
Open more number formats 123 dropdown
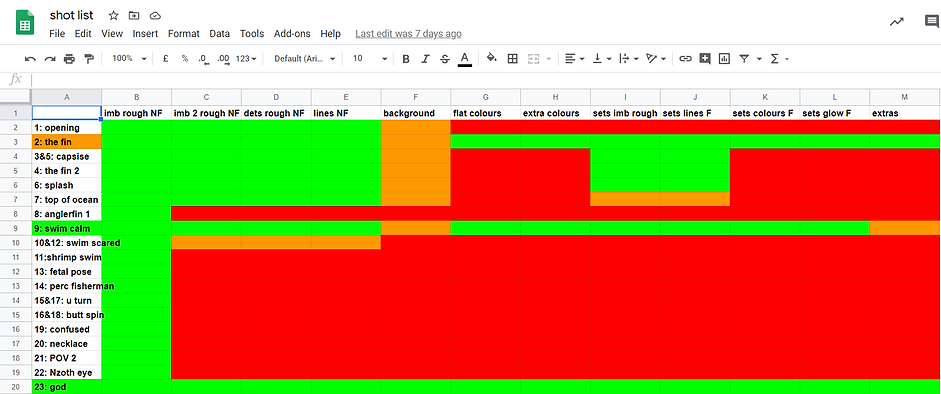coord(246,59)
